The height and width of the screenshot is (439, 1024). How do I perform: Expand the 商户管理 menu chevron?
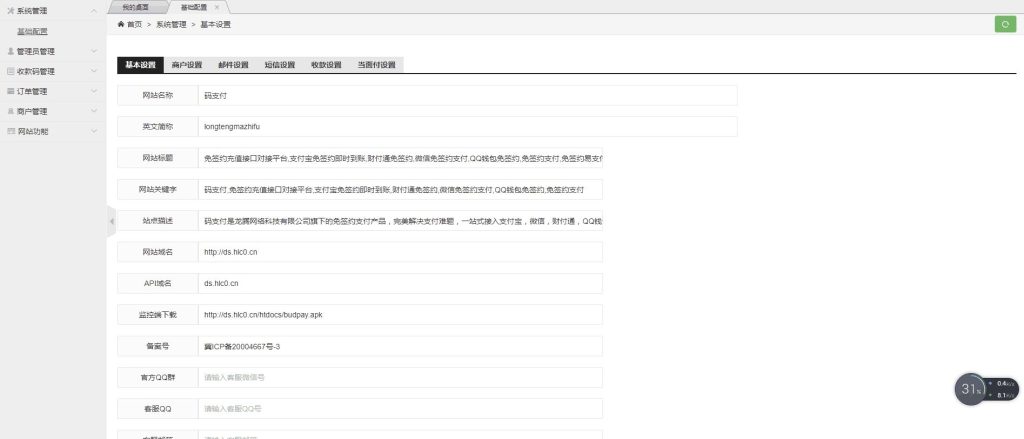[93, 111]
